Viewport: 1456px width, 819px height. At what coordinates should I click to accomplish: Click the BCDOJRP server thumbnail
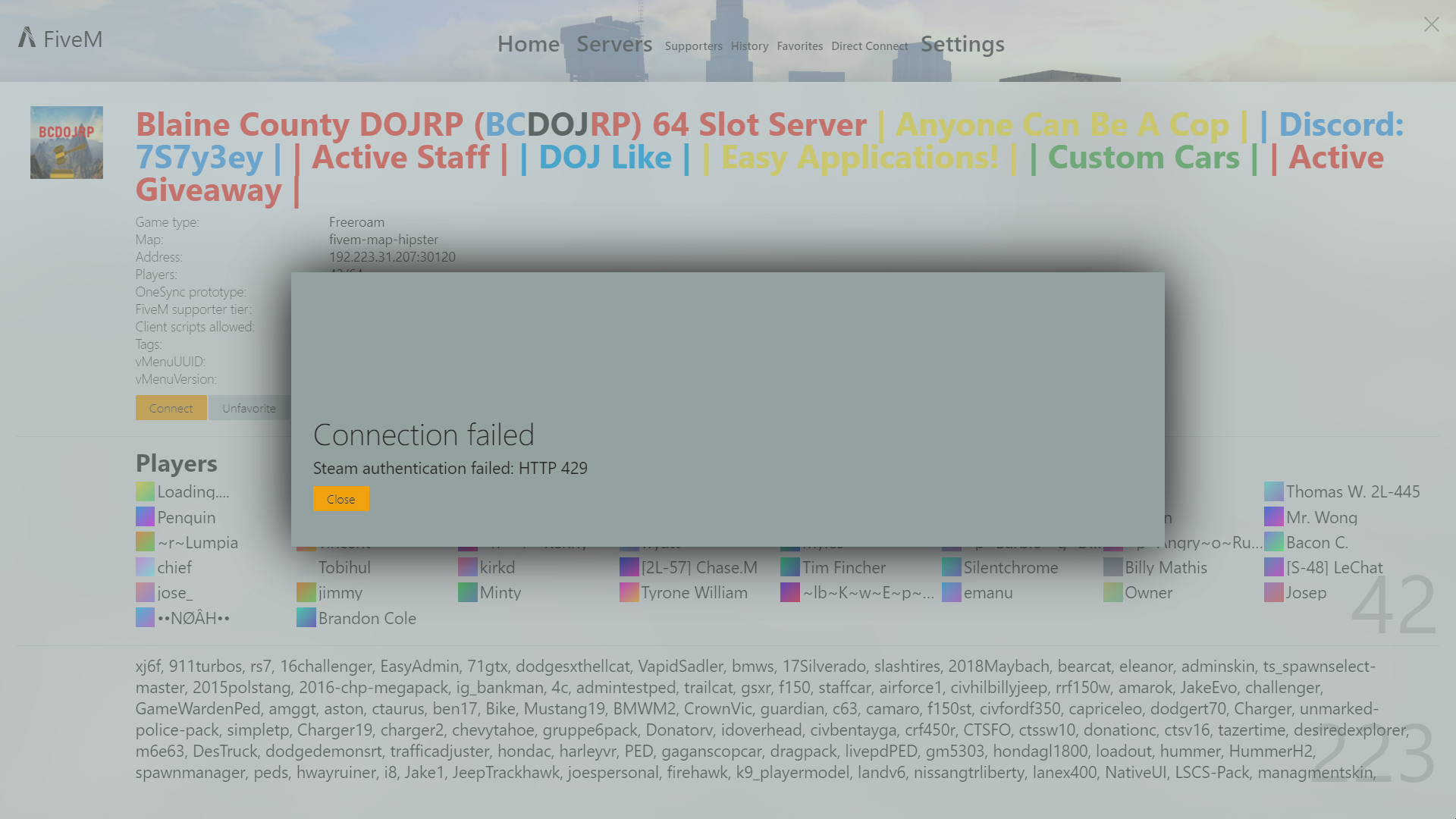point(67,143)
